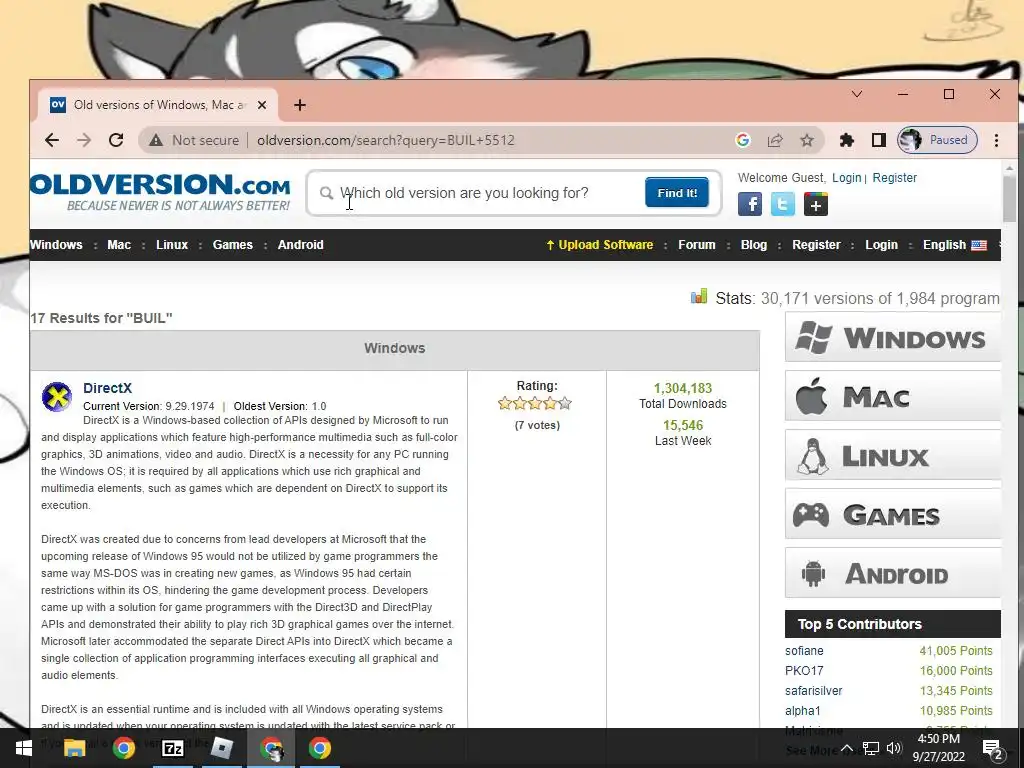Open the Linux sidebar category banner

click(x=893, y=455)
